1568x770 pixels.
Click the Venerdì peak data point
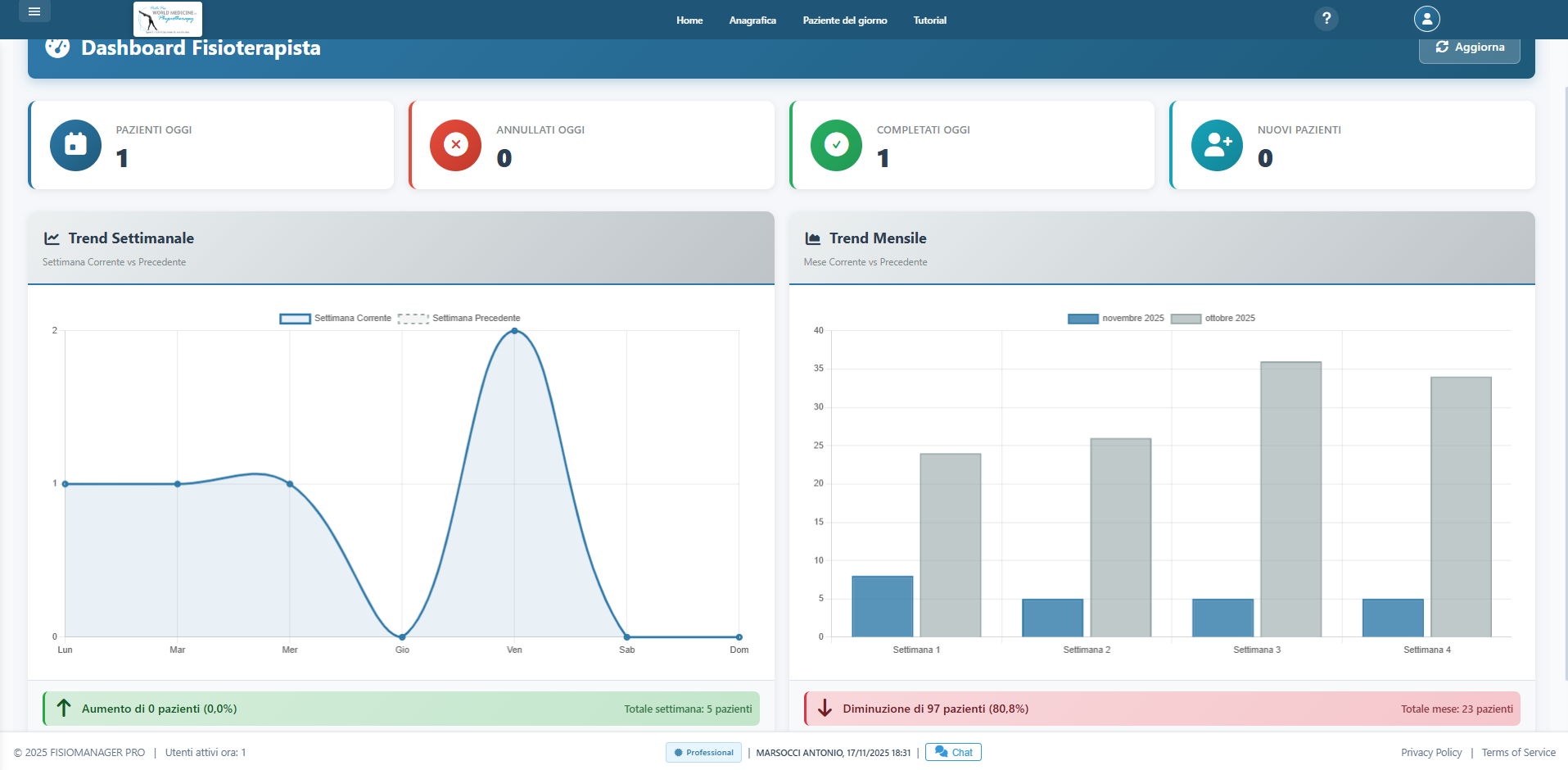[514, 331]
